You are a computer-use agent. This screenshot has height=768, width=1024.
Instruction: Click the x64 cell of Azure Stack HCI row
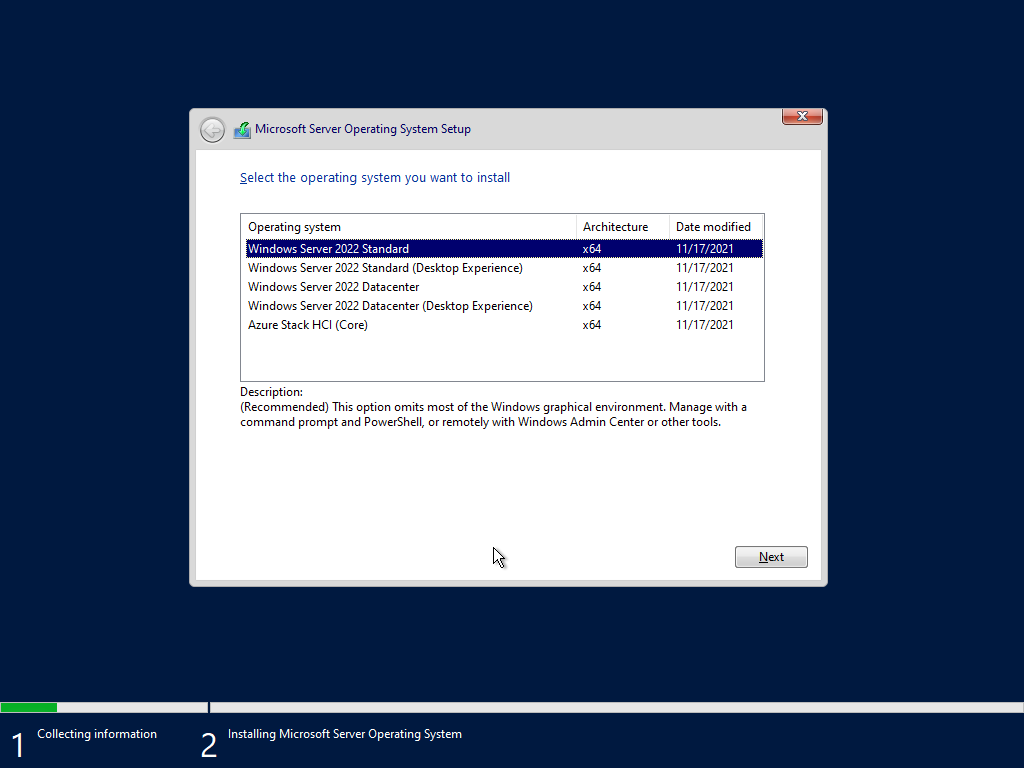pyautogui.click(x=592, y=325)
